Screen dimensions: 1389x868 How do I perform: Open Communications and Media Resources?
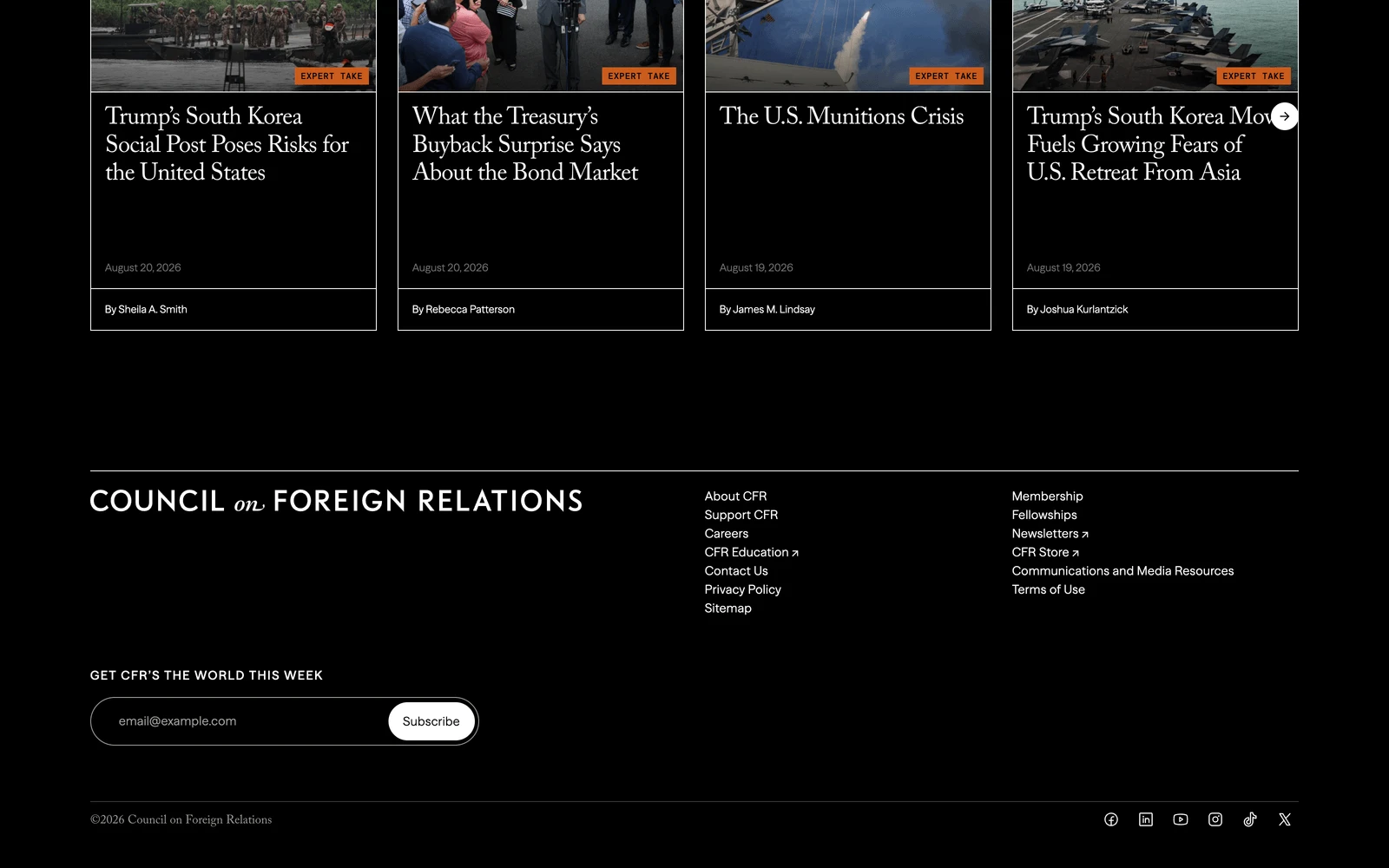[1123, 571]
